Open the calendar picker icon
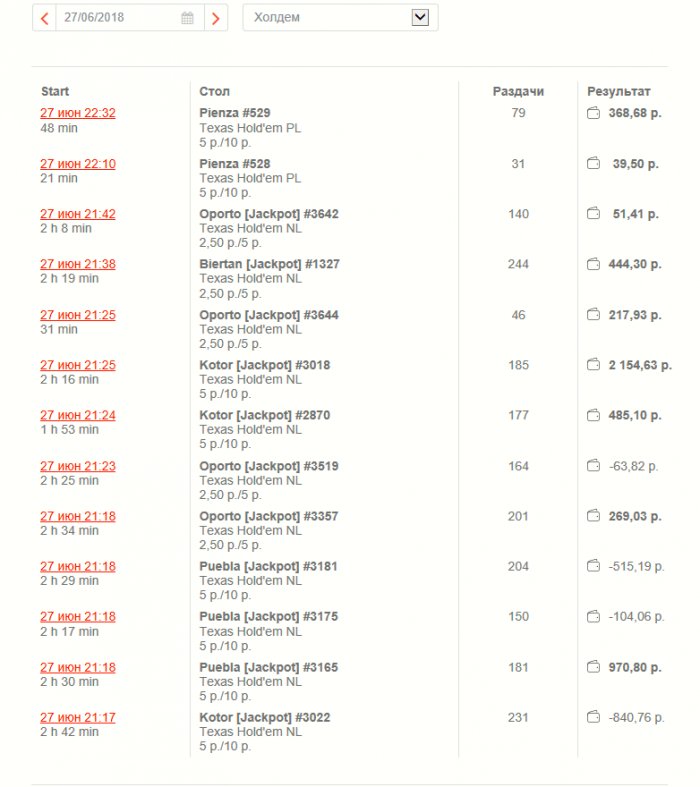The image size is (700, 787). pyautogui.click(x=187, y=18)
